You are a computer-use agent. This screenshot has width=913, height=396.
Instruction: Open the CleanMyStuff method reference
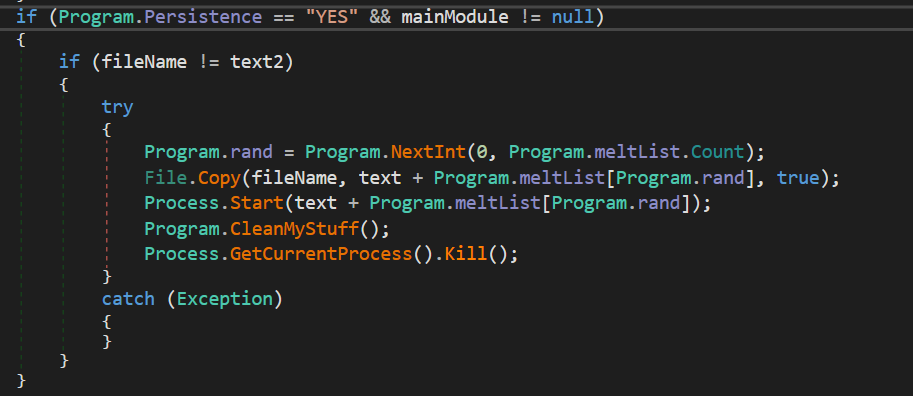click(x=294, y=229)
